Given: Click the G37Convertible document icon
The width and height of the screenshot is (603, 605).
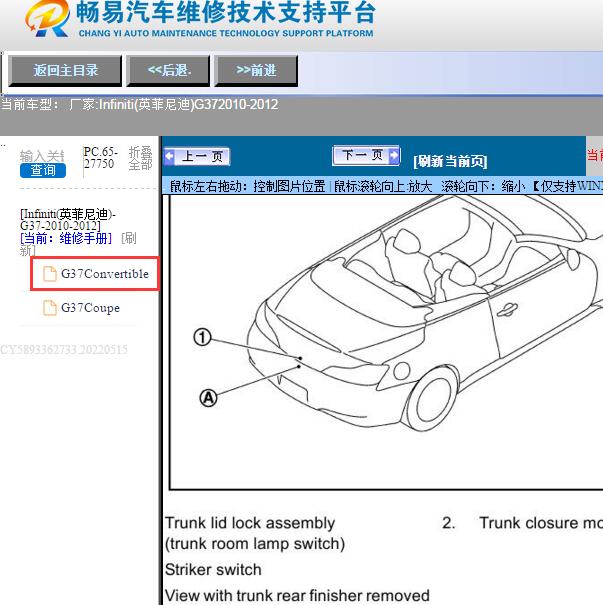Looking at the screenshot, I should tap(49, 274).
